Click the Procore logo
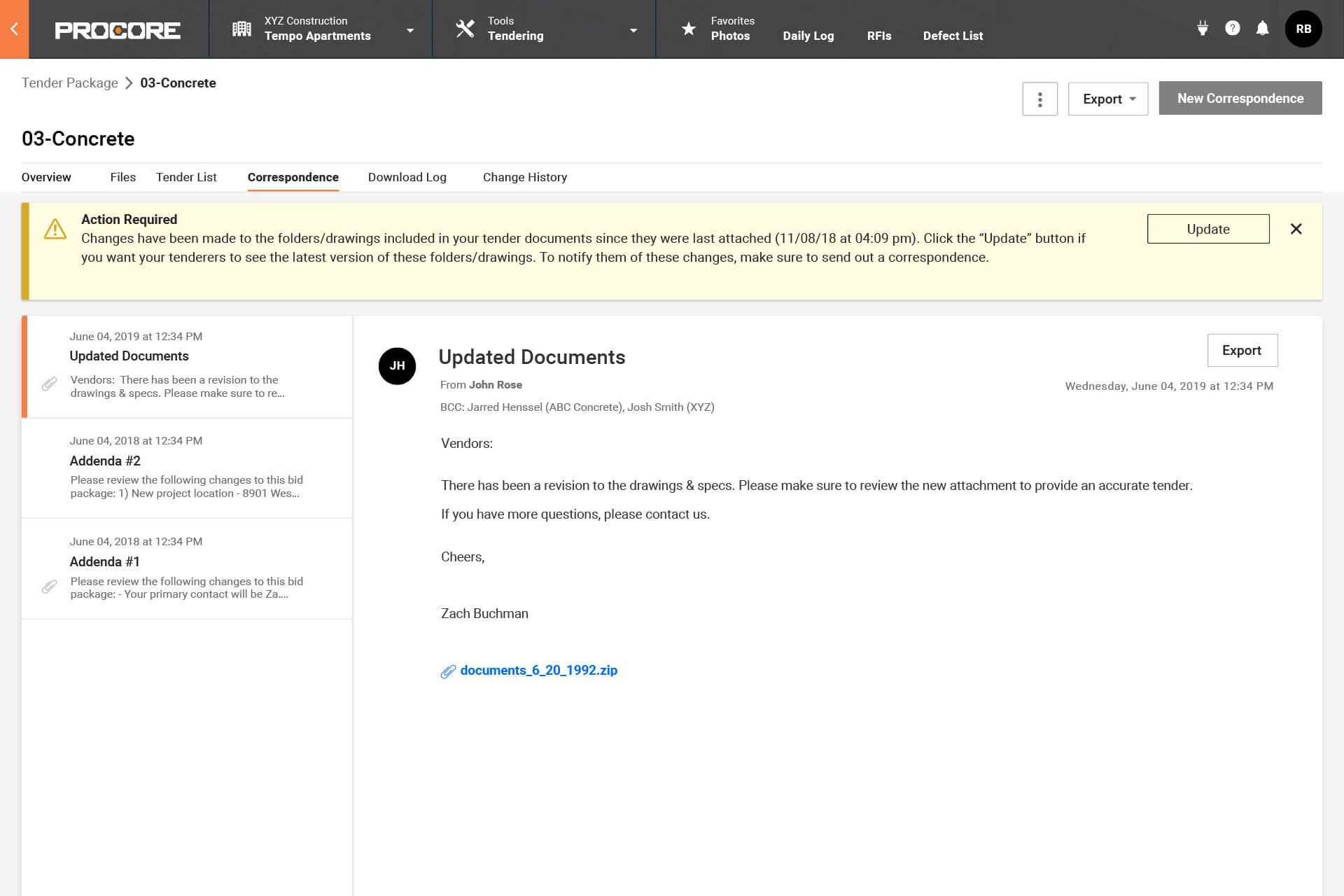1344x896 pixels. click(118, 30)
